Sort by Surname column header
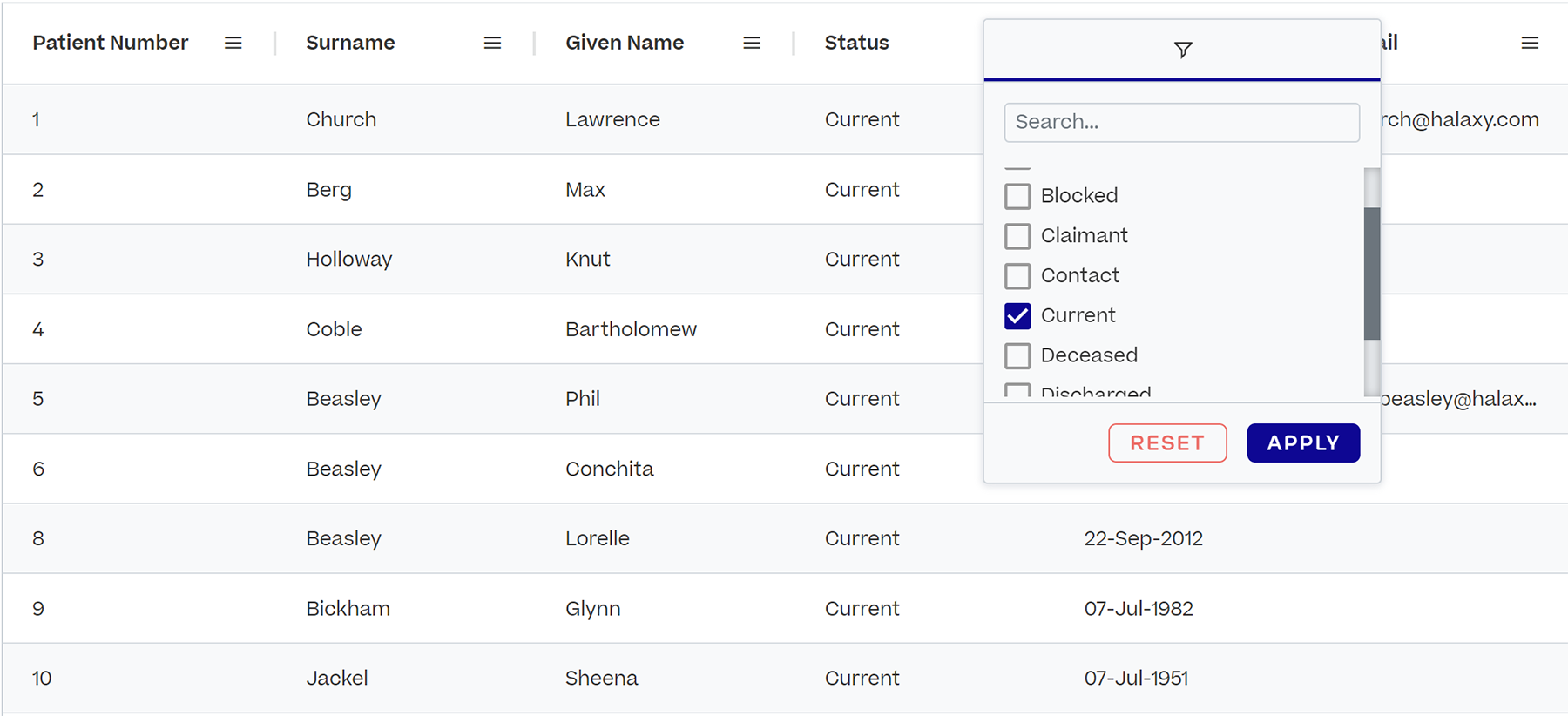 350,43
